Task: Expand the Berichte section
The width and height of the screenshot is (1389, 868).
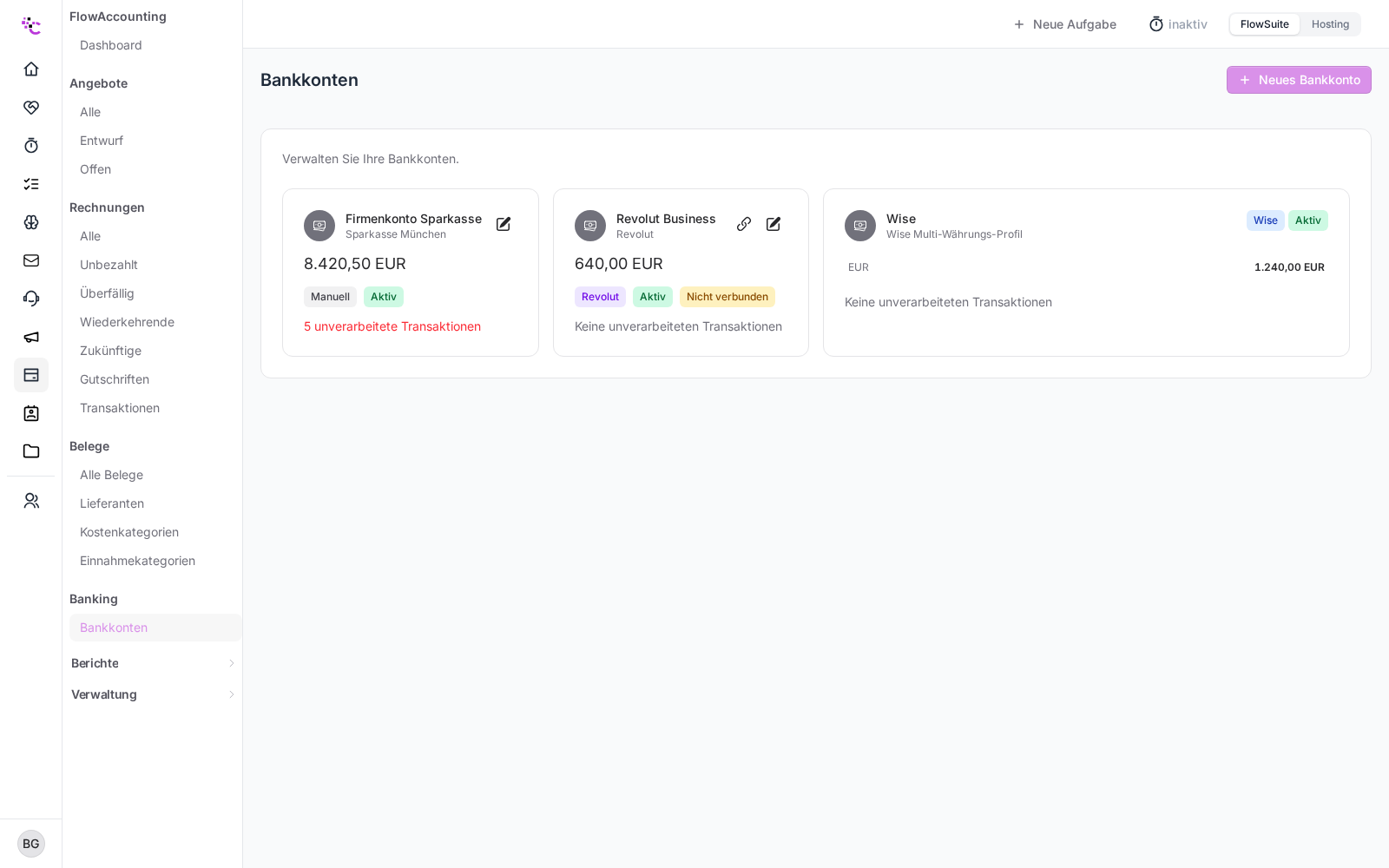Action: pos(154,663)
